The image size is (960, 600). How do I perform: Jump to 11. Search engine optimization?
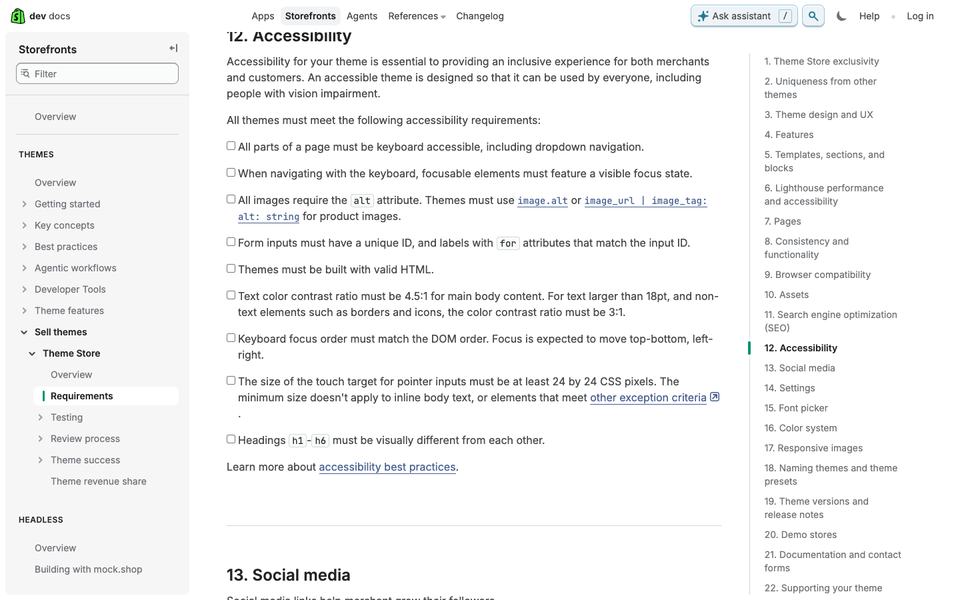(830, 321)
